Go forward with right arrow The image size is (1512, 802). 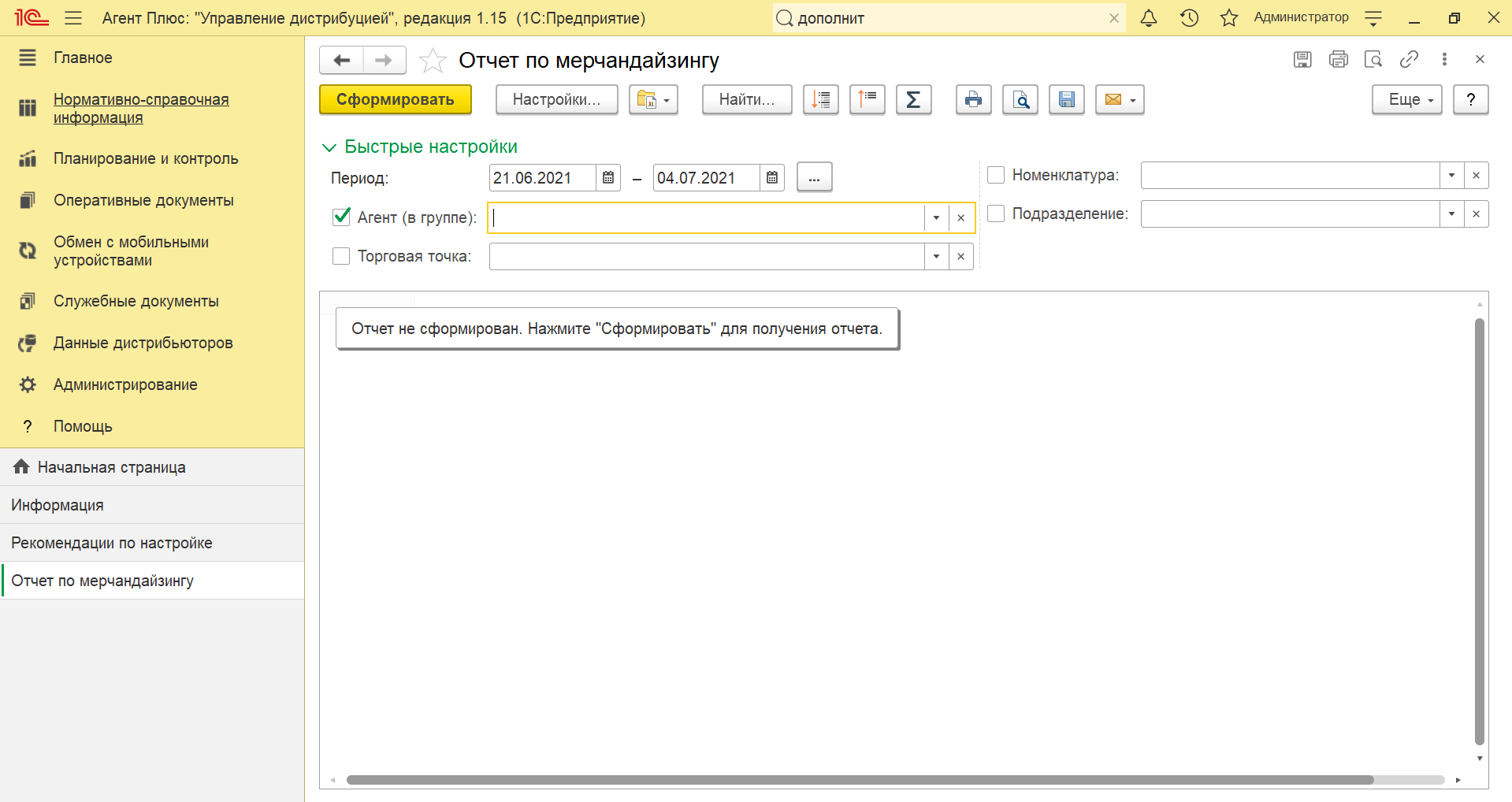click(x=384, y=60)
